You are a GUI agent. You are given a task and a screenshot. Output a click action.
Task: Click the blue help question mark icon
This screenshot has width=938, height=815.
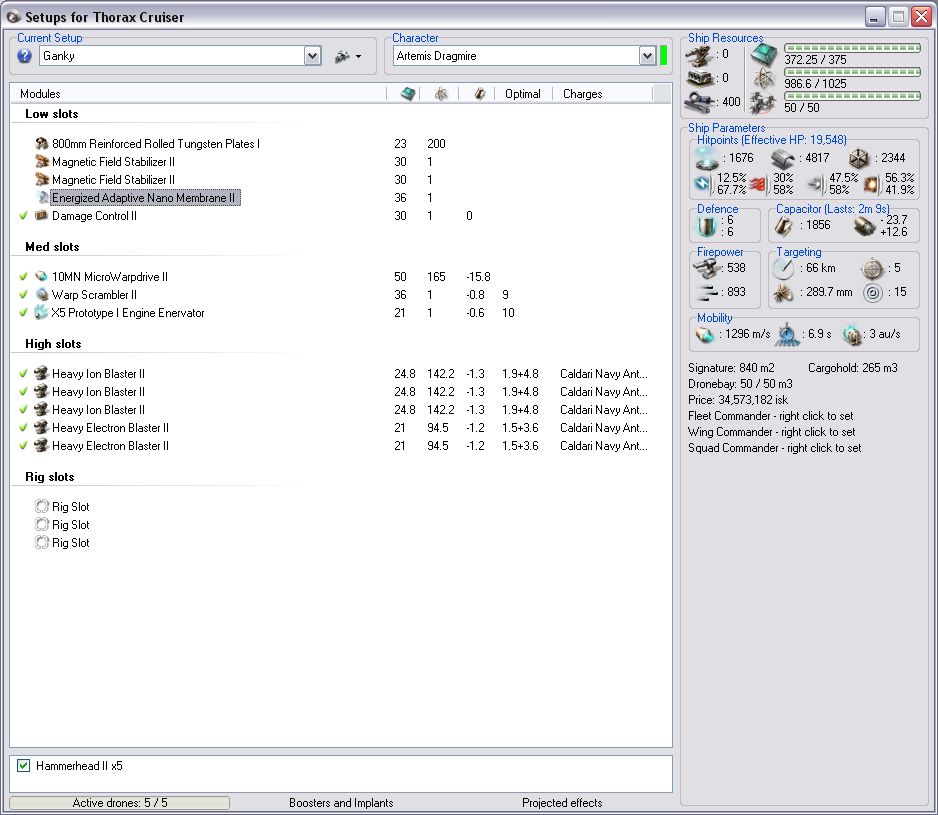25,56
